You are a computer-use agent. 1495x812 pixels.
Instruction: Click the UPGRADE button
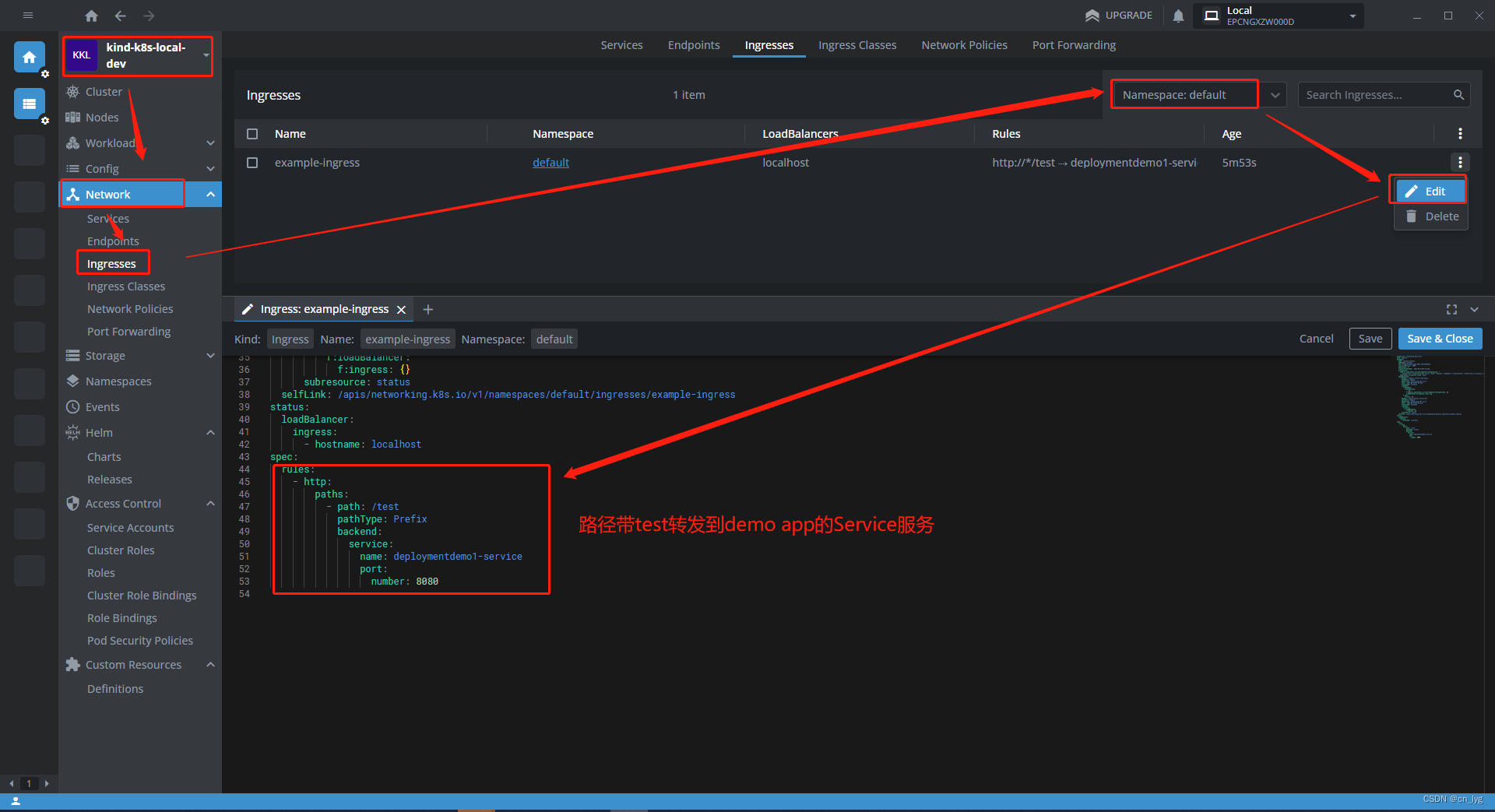coord(1119,16)
